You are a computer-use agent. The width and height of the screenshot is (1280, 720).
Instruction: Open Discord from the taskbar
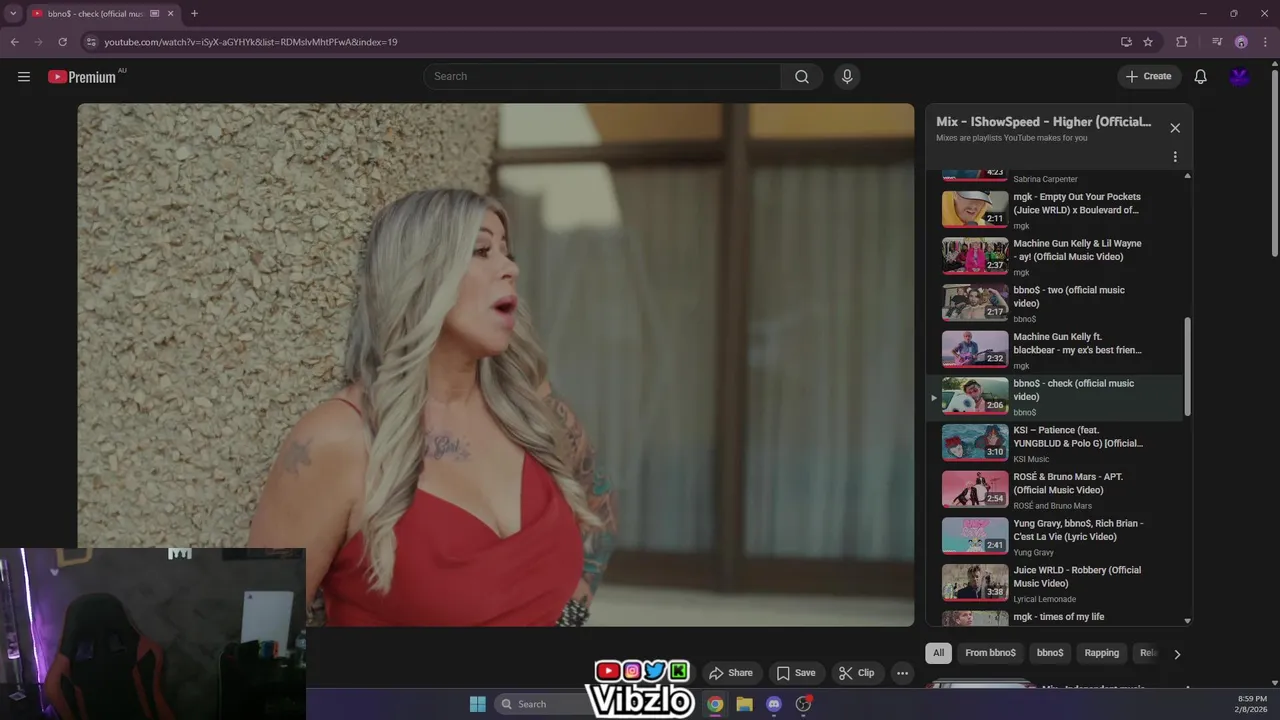(x=773, y=704)
